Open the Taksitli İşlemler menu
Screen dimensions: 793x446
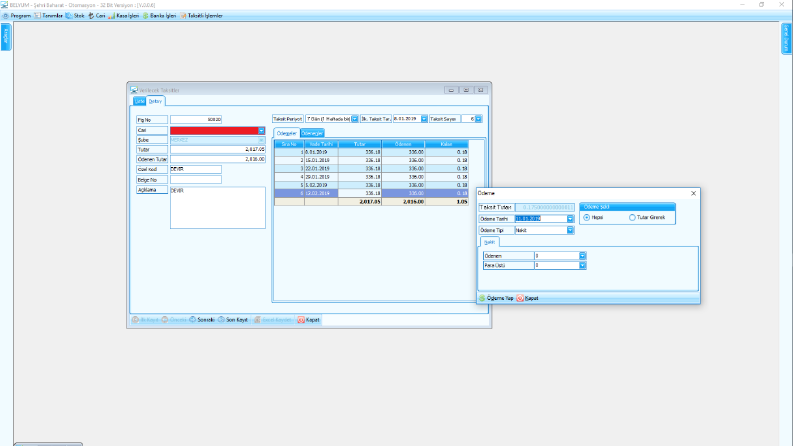coord(201,16)
